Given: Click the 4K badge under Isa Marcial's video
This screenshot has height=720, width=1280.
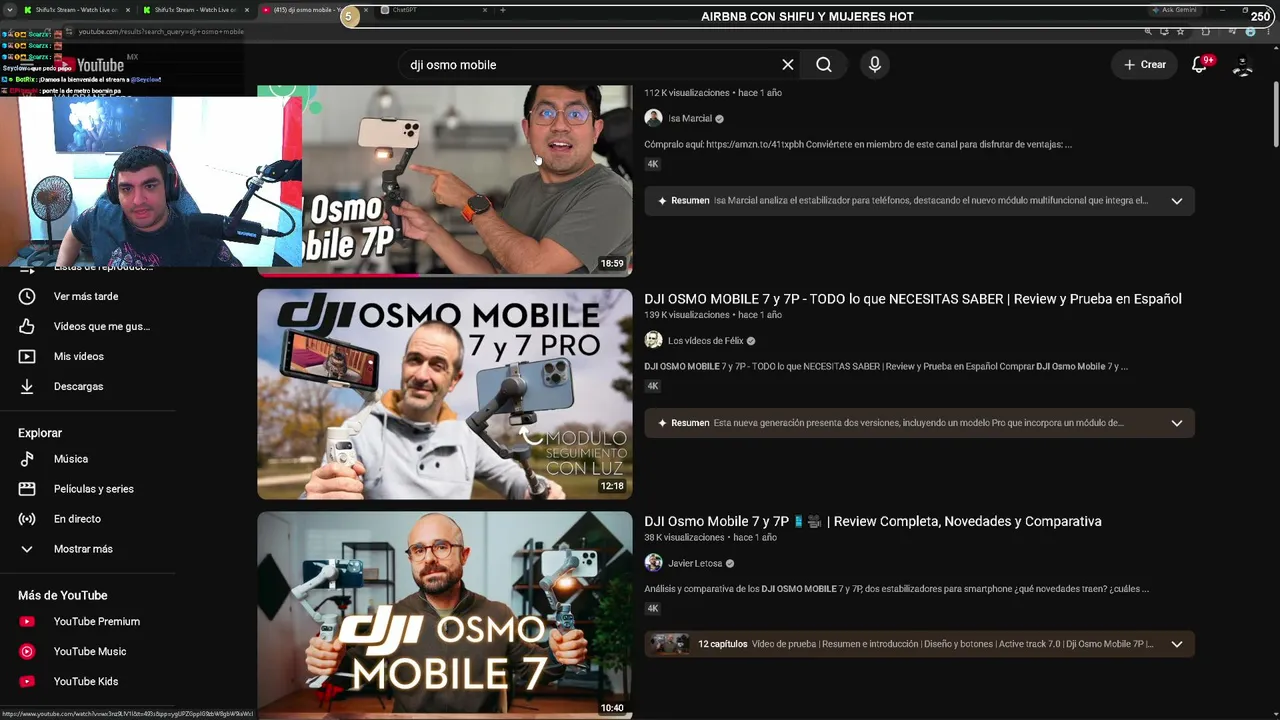Looking at the screenshot, I should 653,164.
